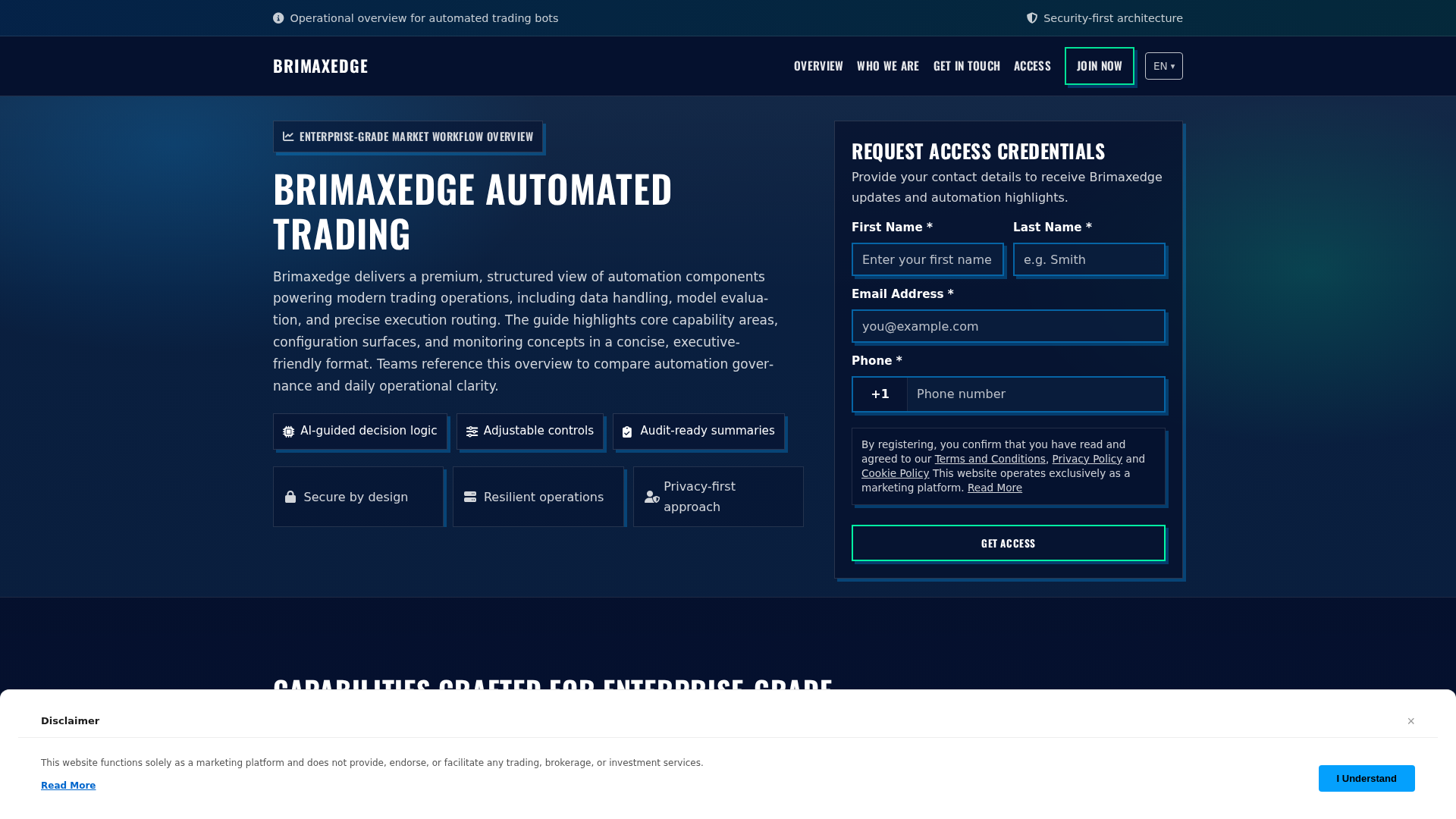Click Read More in registration notice
This screenshot has height=819, width=1456.
(995, 488)
